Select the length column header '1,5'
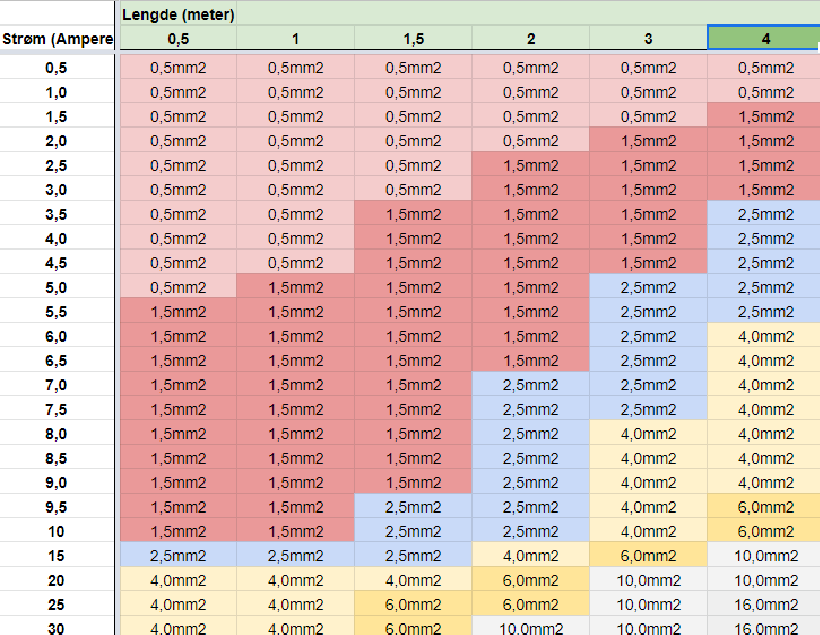820x635 pixels. tap(413, 38)
